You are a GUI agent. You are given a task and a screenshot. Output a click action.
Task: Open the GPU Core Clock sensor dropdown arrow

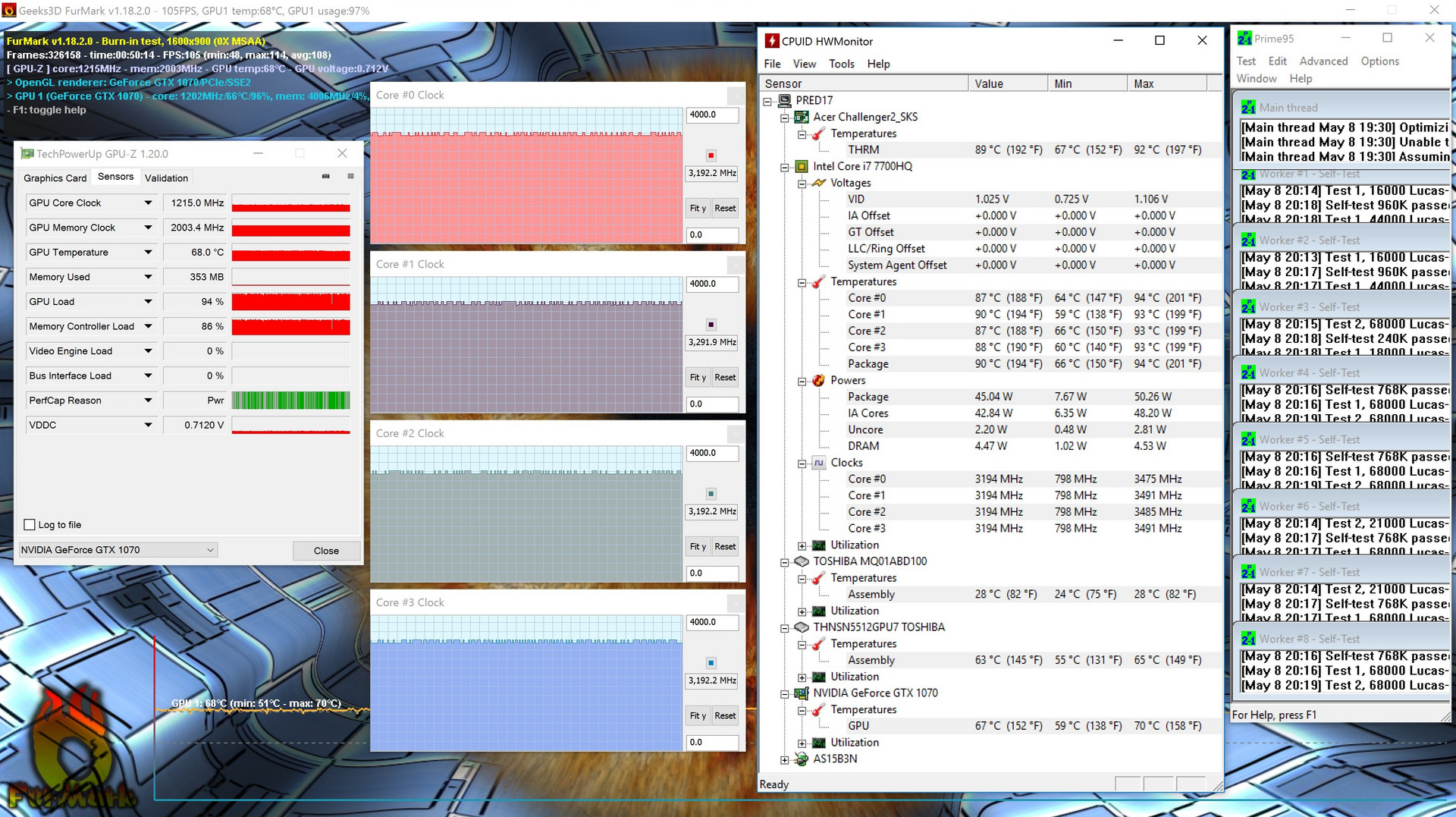point(148,203)
